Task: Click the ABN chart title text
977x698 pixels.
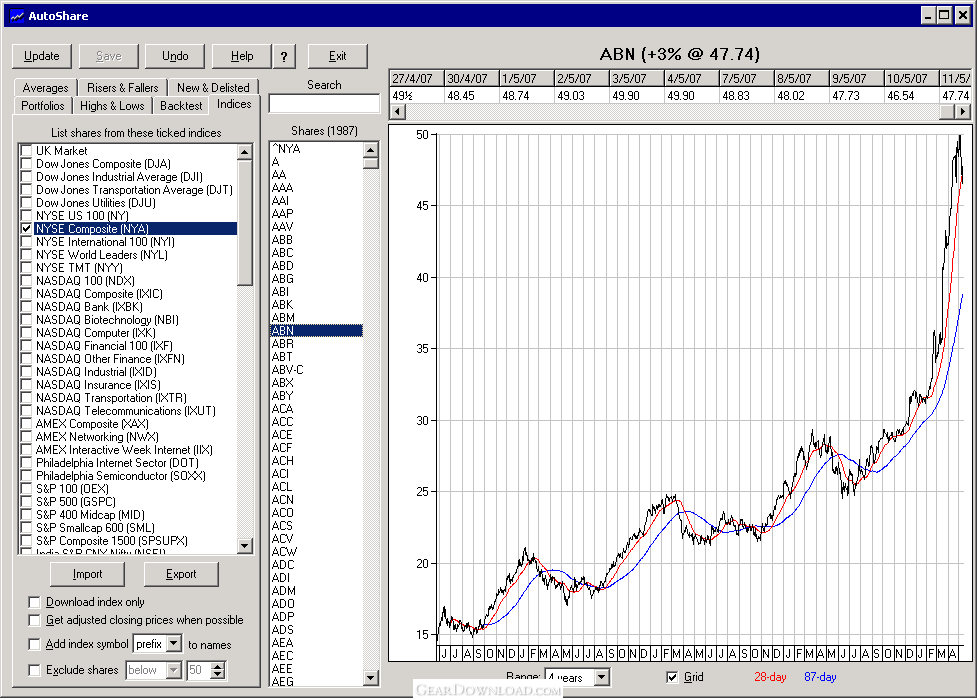Action: pos(680,54)
